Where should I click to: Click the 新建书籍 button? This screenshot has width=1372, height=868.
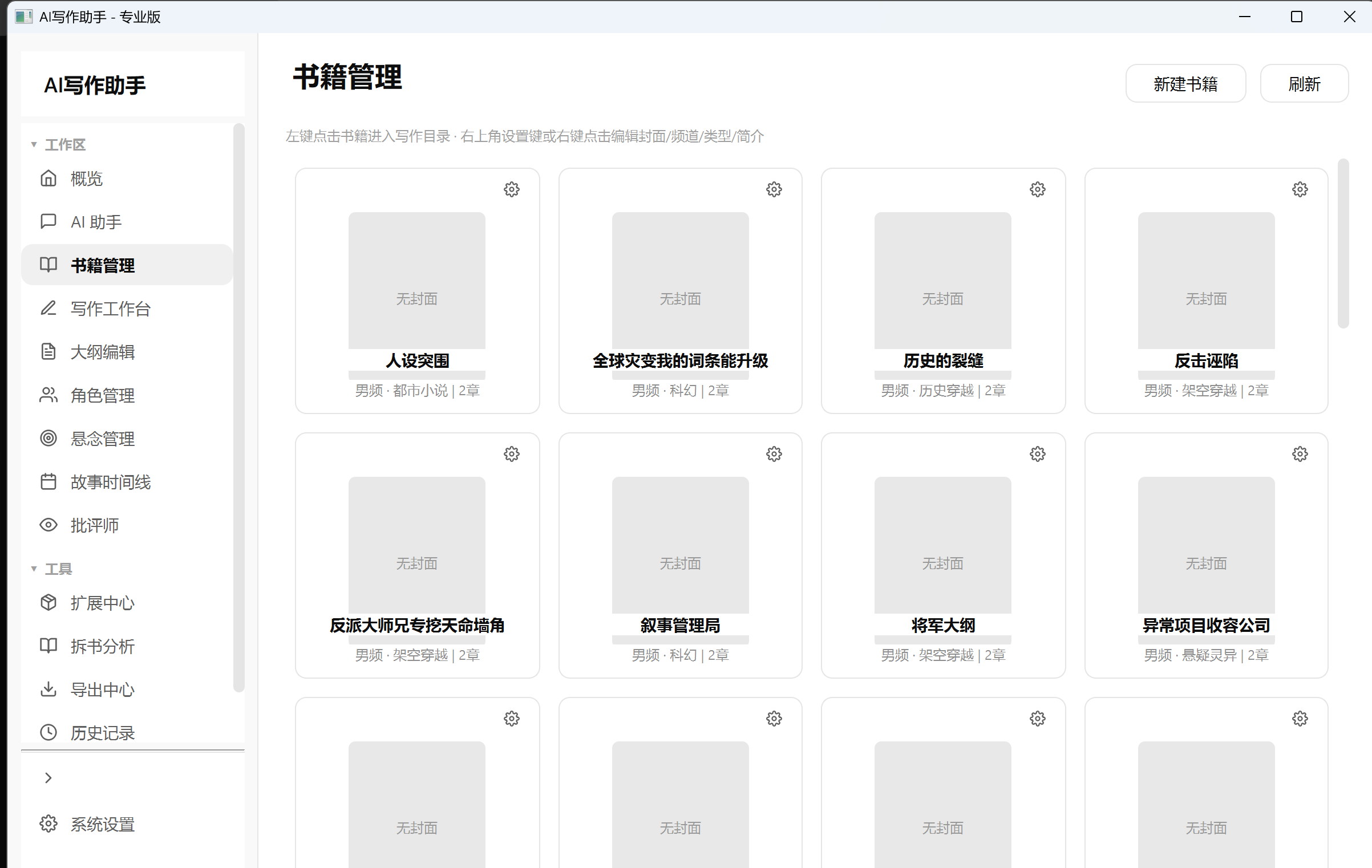[x=1185, y=84]
